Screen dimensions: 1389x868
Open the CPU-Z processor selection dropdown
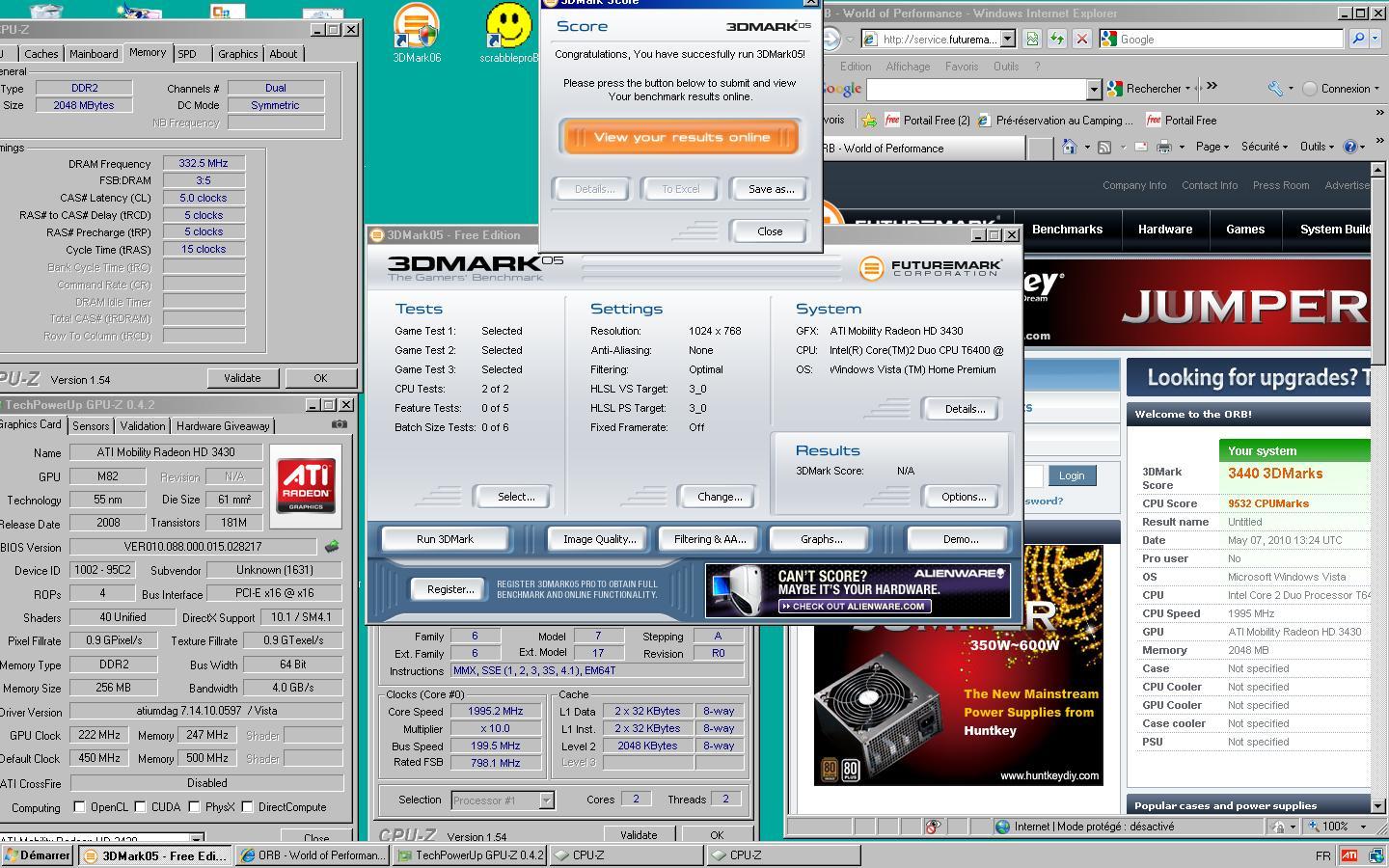click(x=546, y=800)
